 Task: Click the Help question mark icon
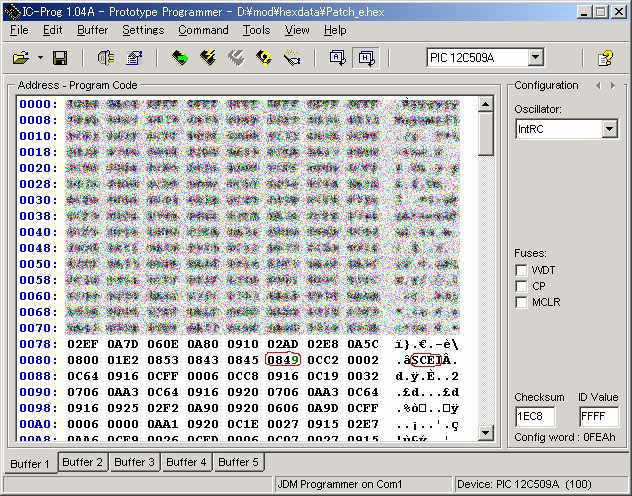605,58
